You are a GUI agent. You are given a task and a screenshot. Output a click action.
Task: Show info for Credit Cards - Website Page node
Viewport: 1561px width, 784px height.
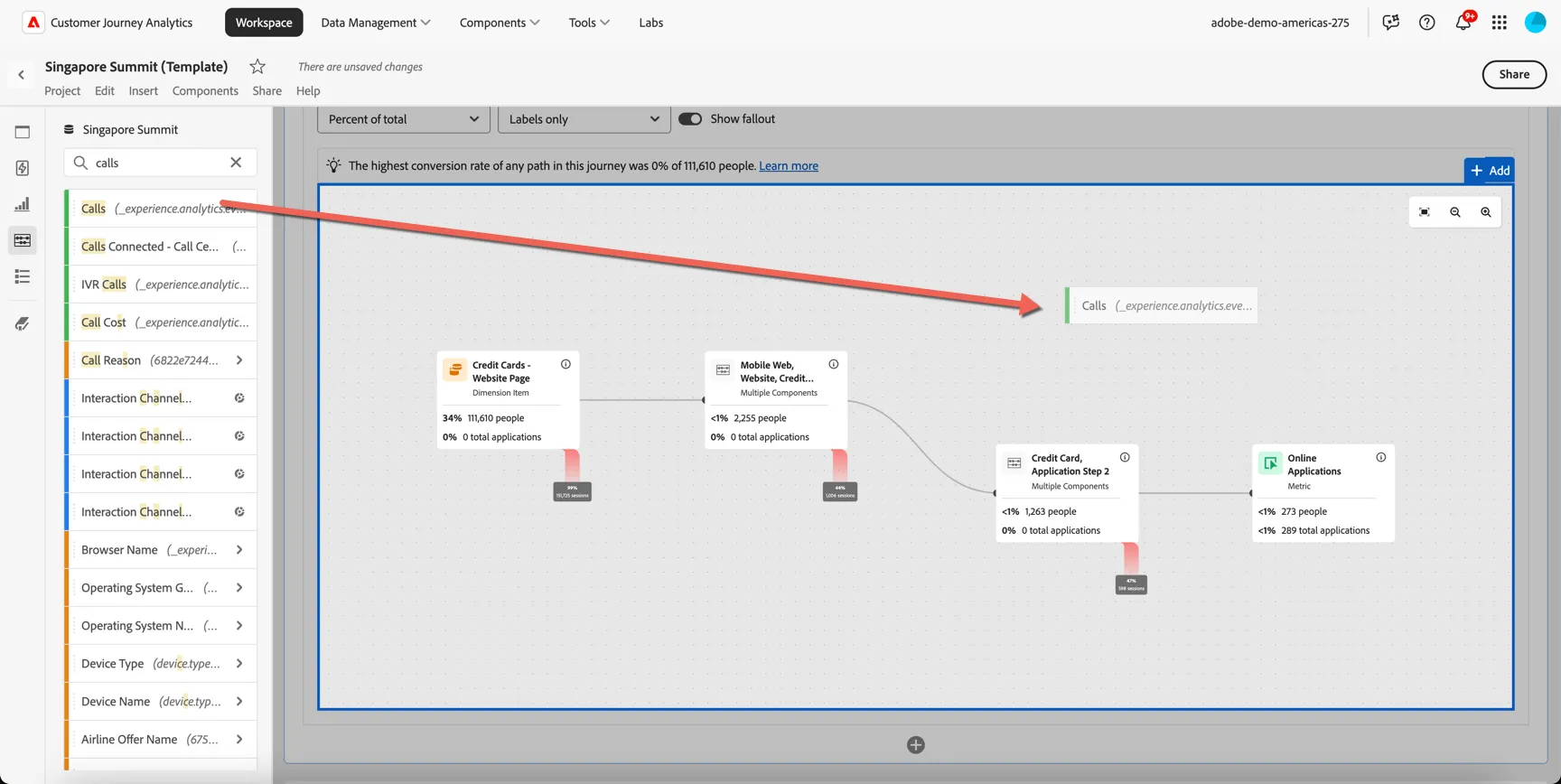click(x=566, y=364)
